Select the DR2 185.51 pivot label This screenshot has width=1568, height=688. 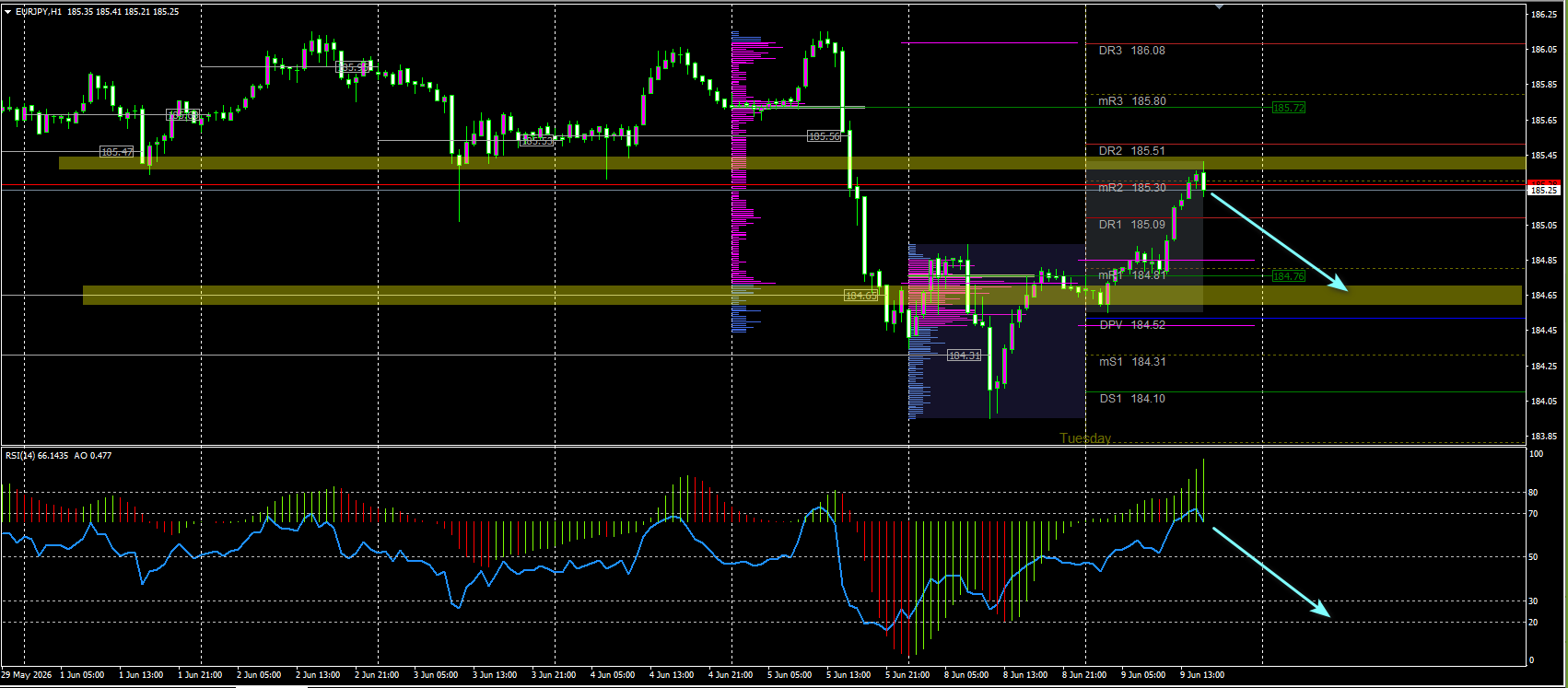(1131, 151)
